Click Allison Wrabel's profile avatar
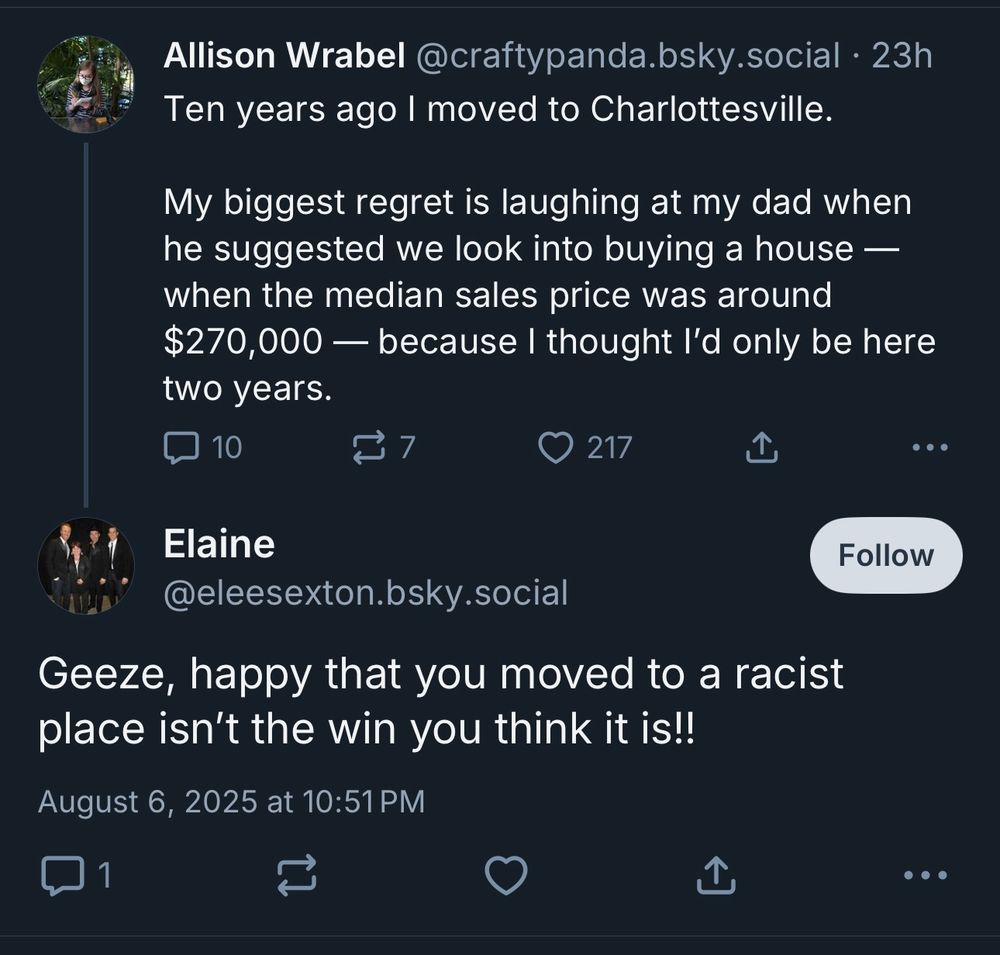 pyautogui.click(x=87, y=84)
